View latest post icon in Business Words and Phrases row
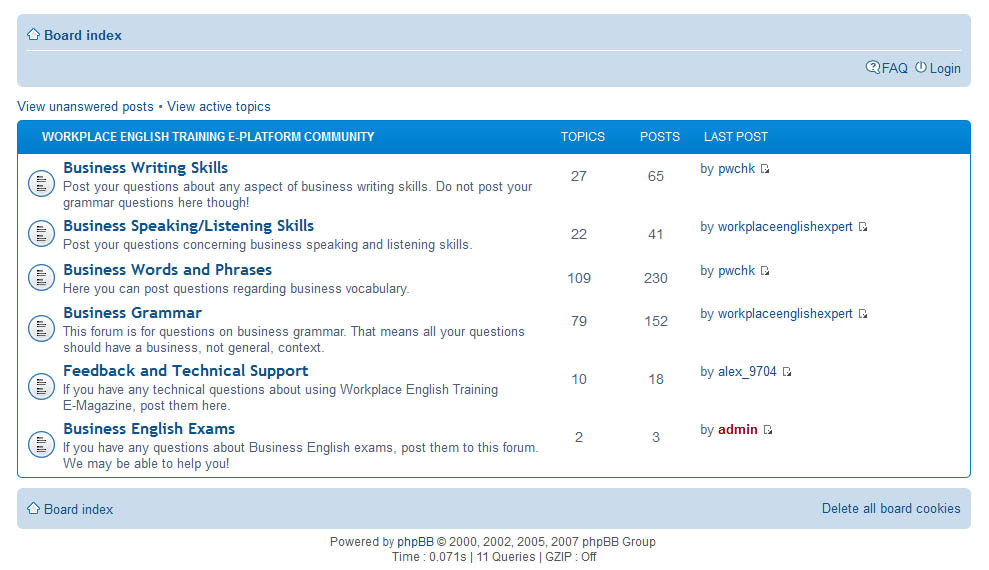The image size is (989, 570). (x=765, y=271)
